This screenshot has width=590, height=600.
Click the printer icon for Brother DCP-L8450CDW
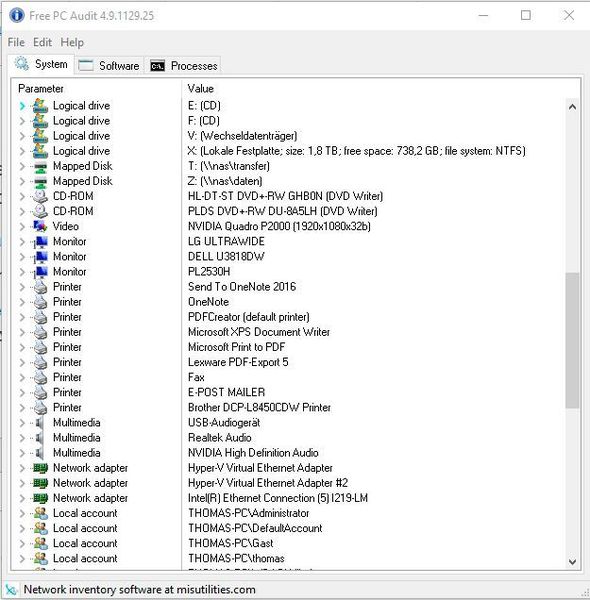(x=40, y=408)
